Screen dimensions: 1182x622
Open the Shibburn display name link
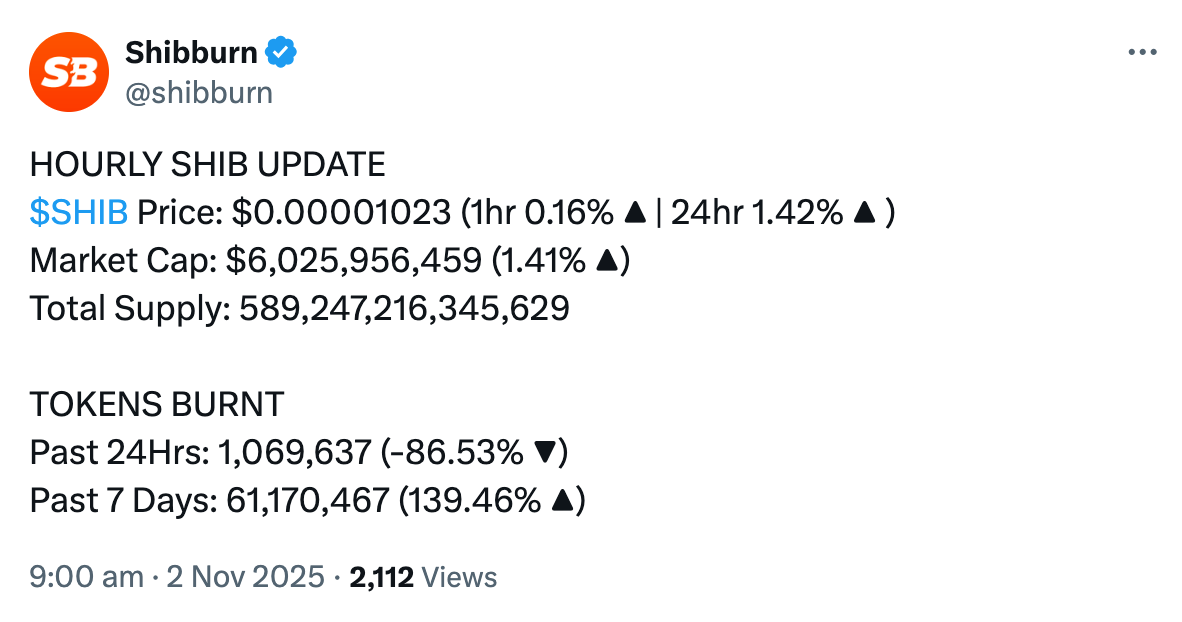point(192,51)
